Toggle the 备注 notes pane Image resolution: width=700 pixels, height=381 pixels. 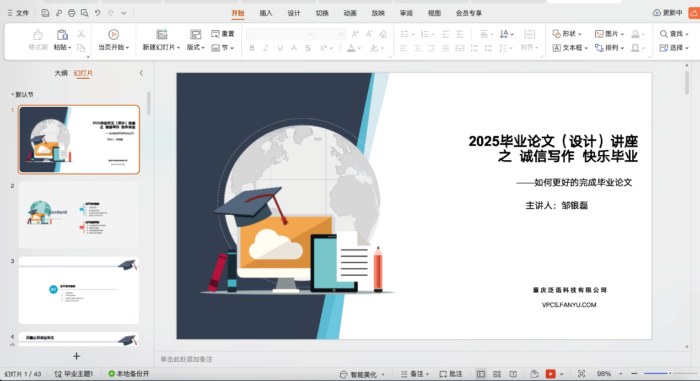coord(415,374)
